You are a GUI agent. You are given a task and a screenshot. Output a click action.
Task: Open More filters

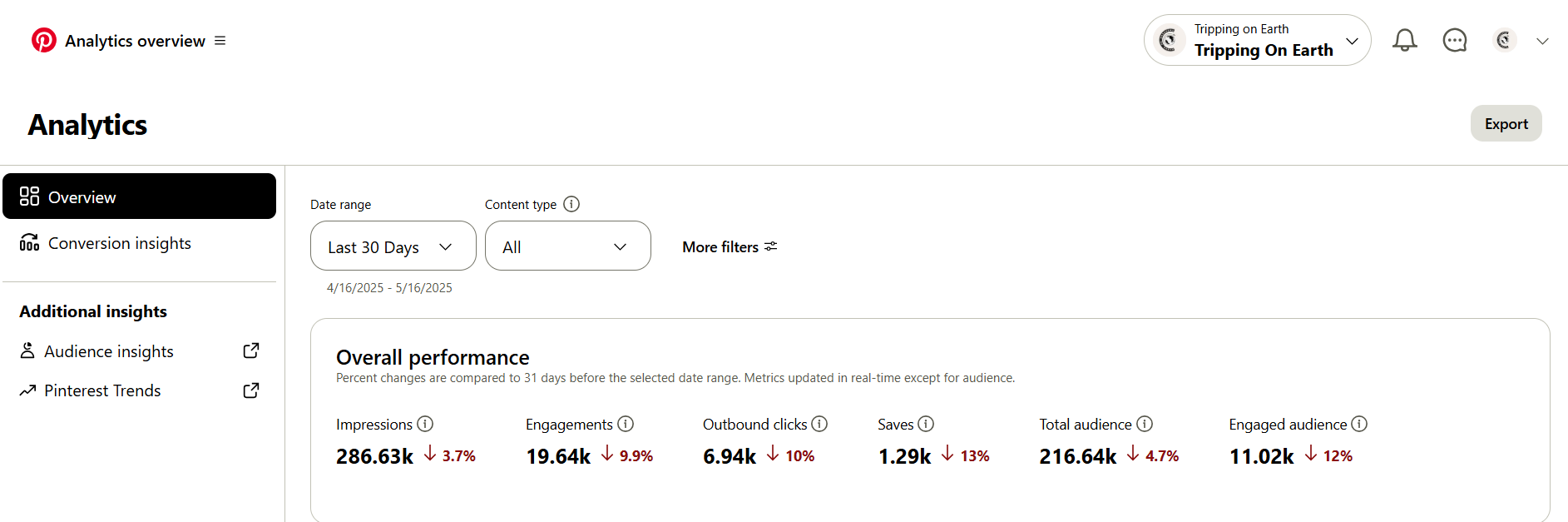click(730, 246)
